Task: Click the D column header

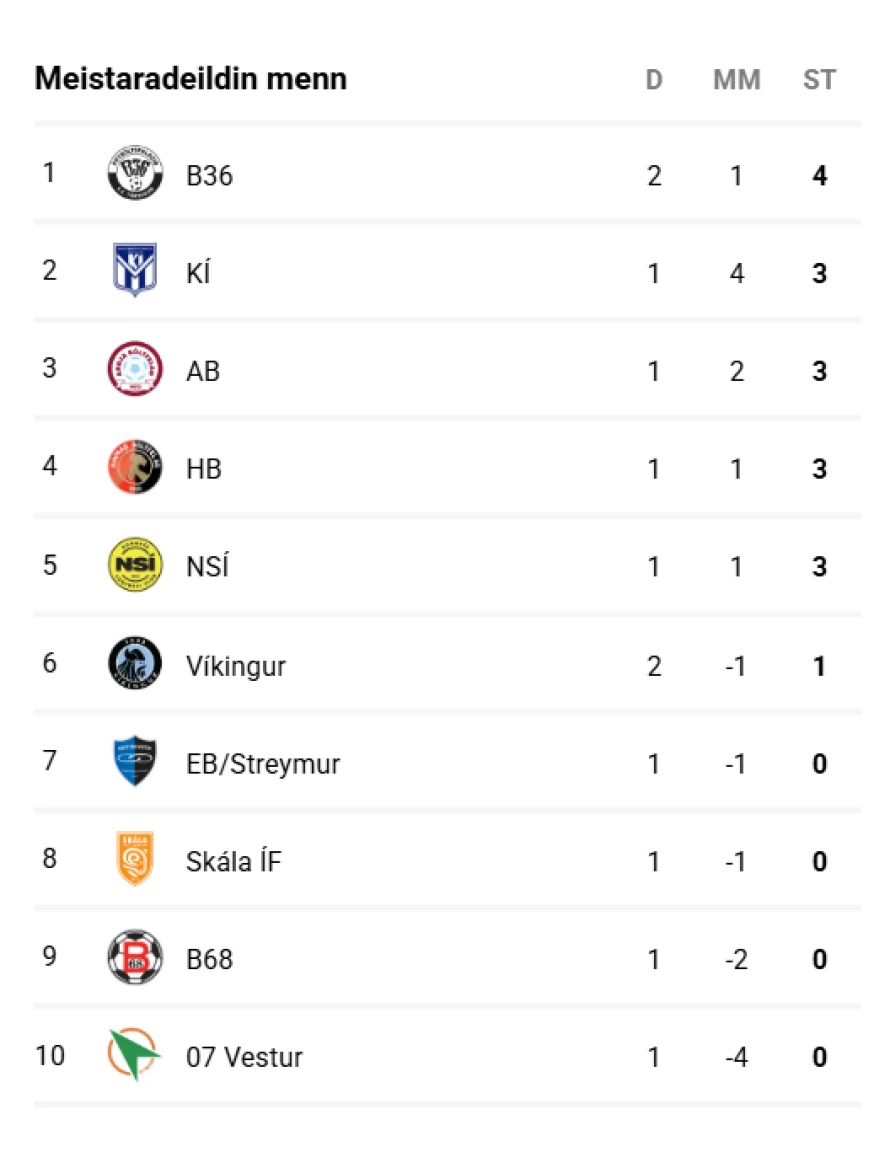Action: click(x=654, y=80)
